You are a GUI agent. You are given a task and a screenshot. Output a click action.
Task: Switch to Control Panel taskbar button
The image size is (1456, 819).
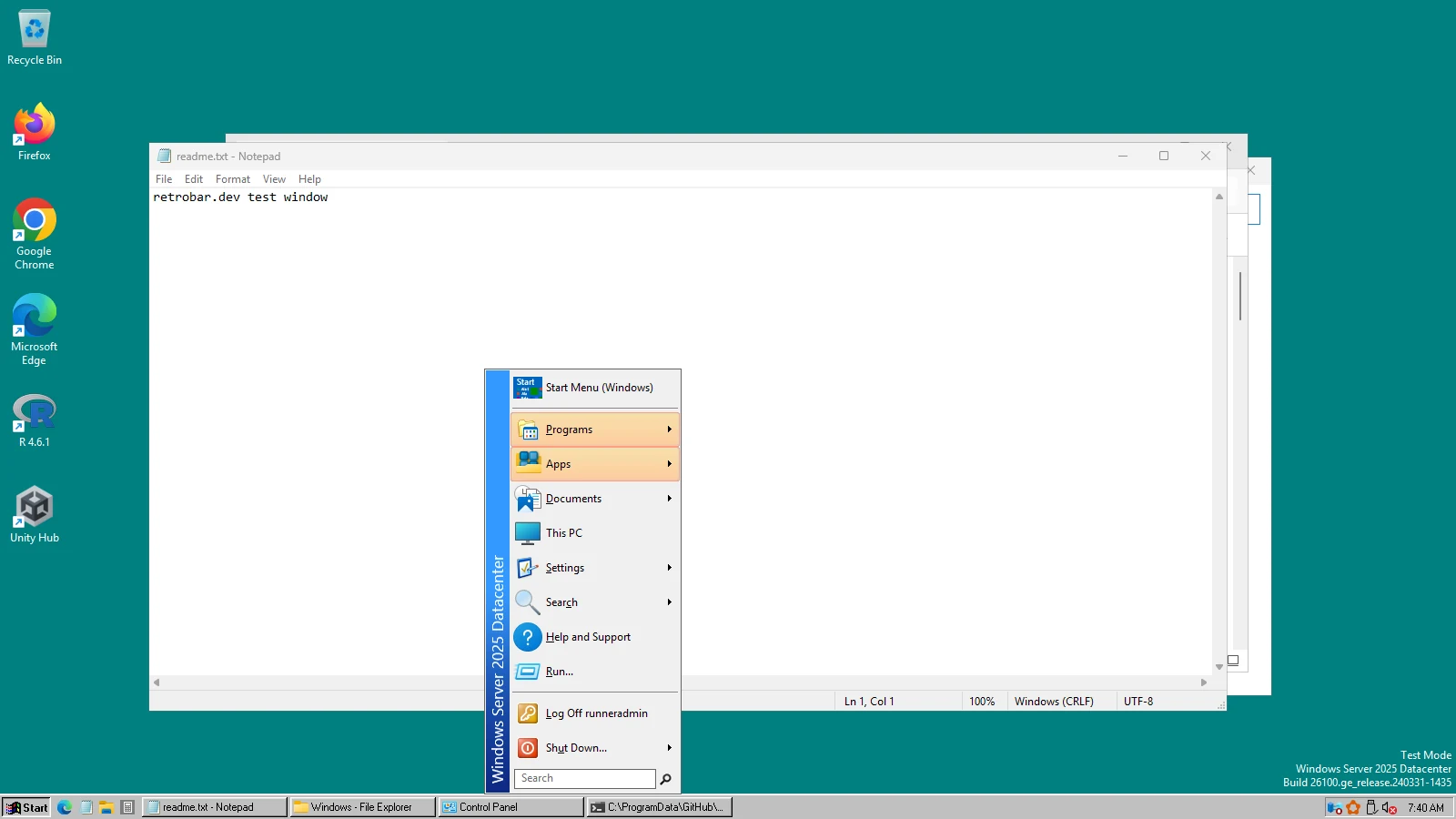click(511, 807)
